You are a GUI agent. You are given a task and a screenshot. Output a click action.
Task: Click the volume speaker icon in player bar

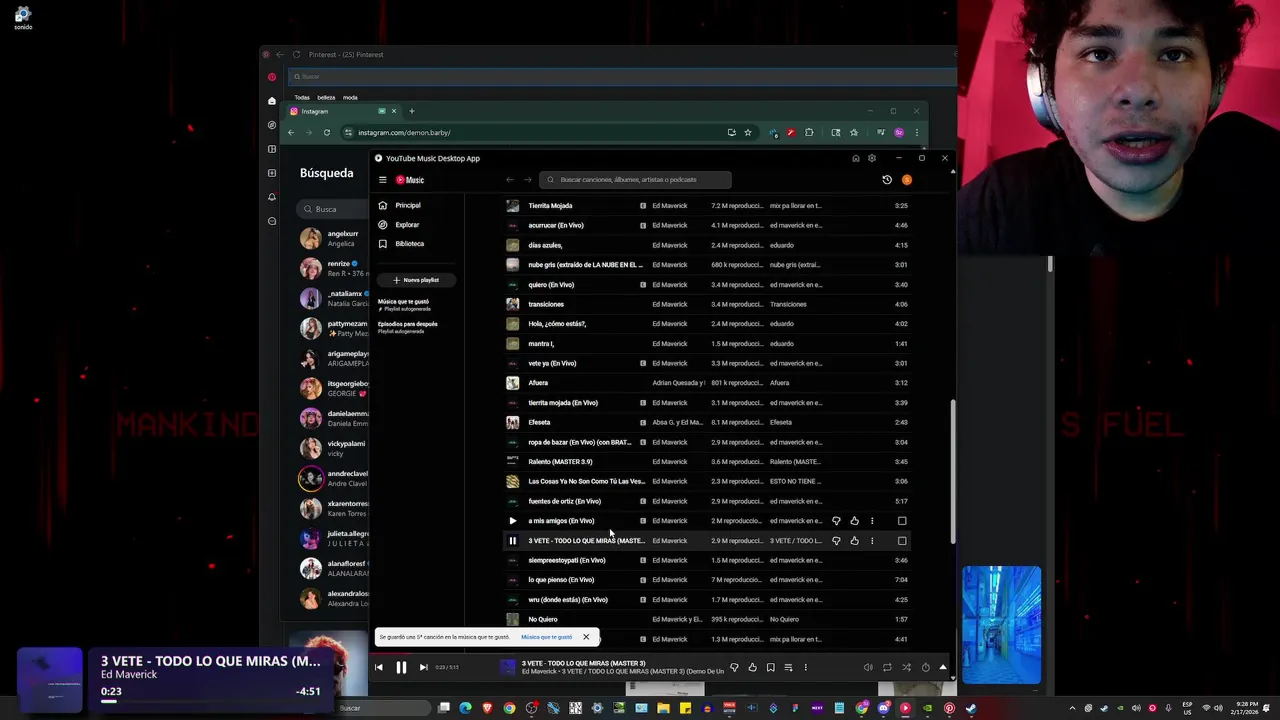tap(868, 667)
